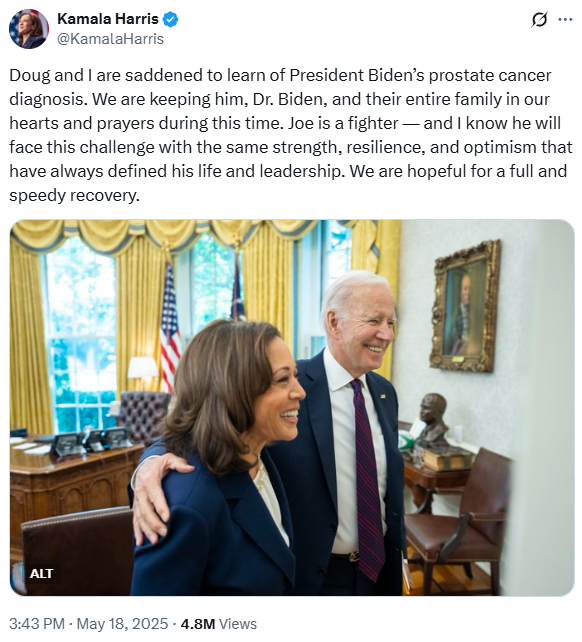Open Kamala Harris's profile avatar

tap(29, 29)
